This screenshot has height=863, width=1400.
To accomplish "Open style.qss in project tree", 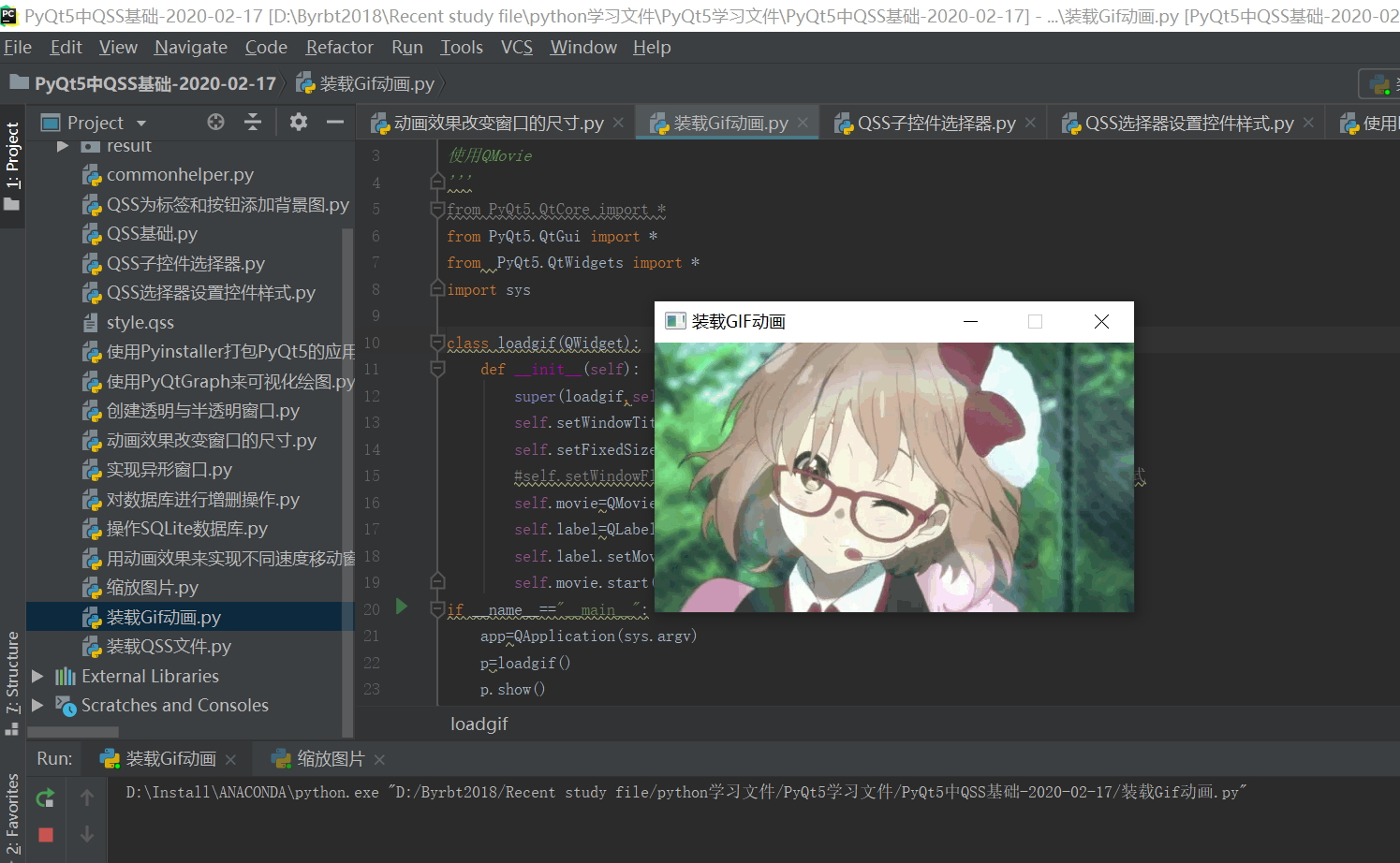I will tap(140, 322).
